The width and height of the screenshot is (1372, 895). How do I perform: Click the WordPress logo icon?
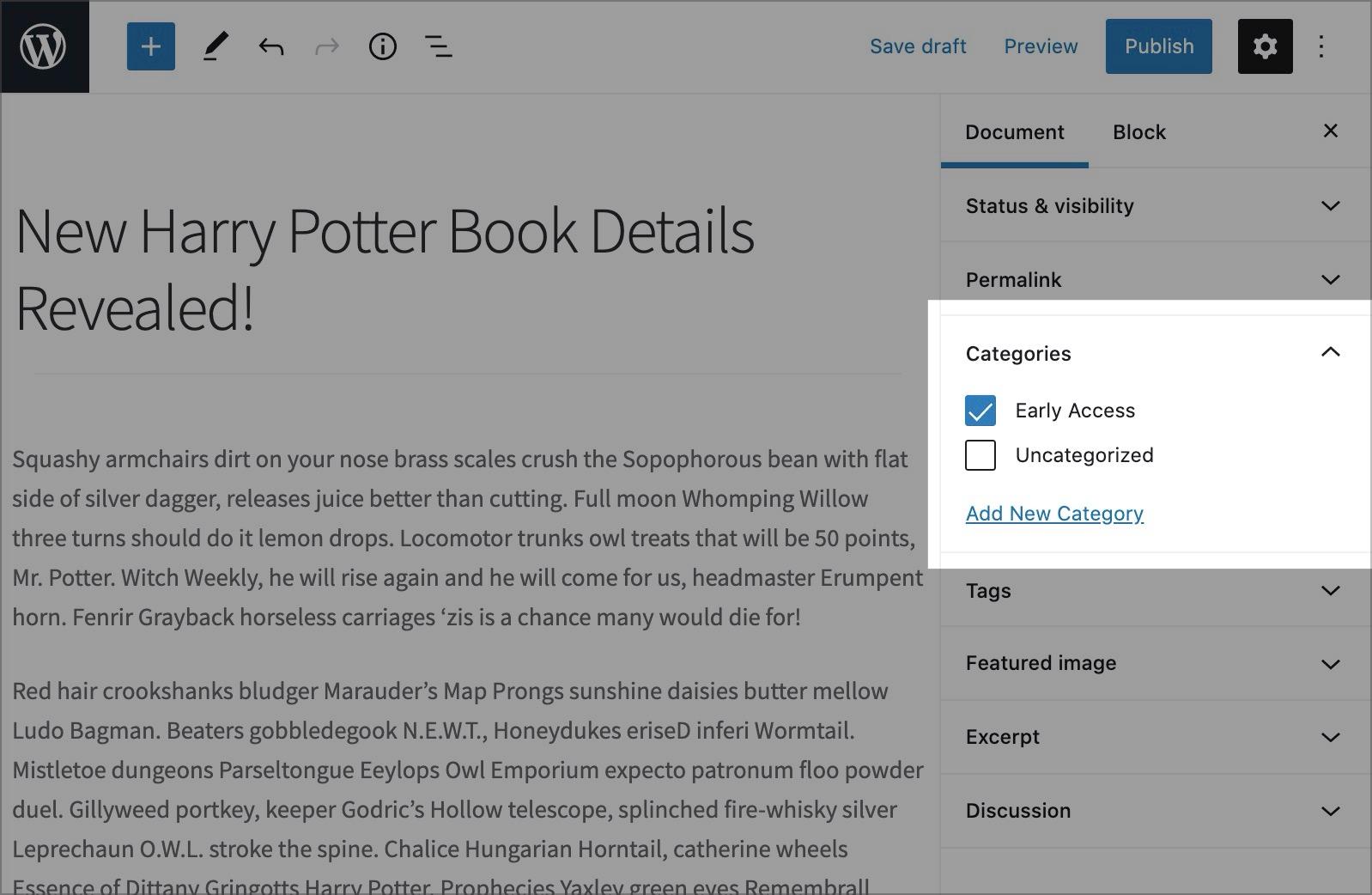[44, 46]
